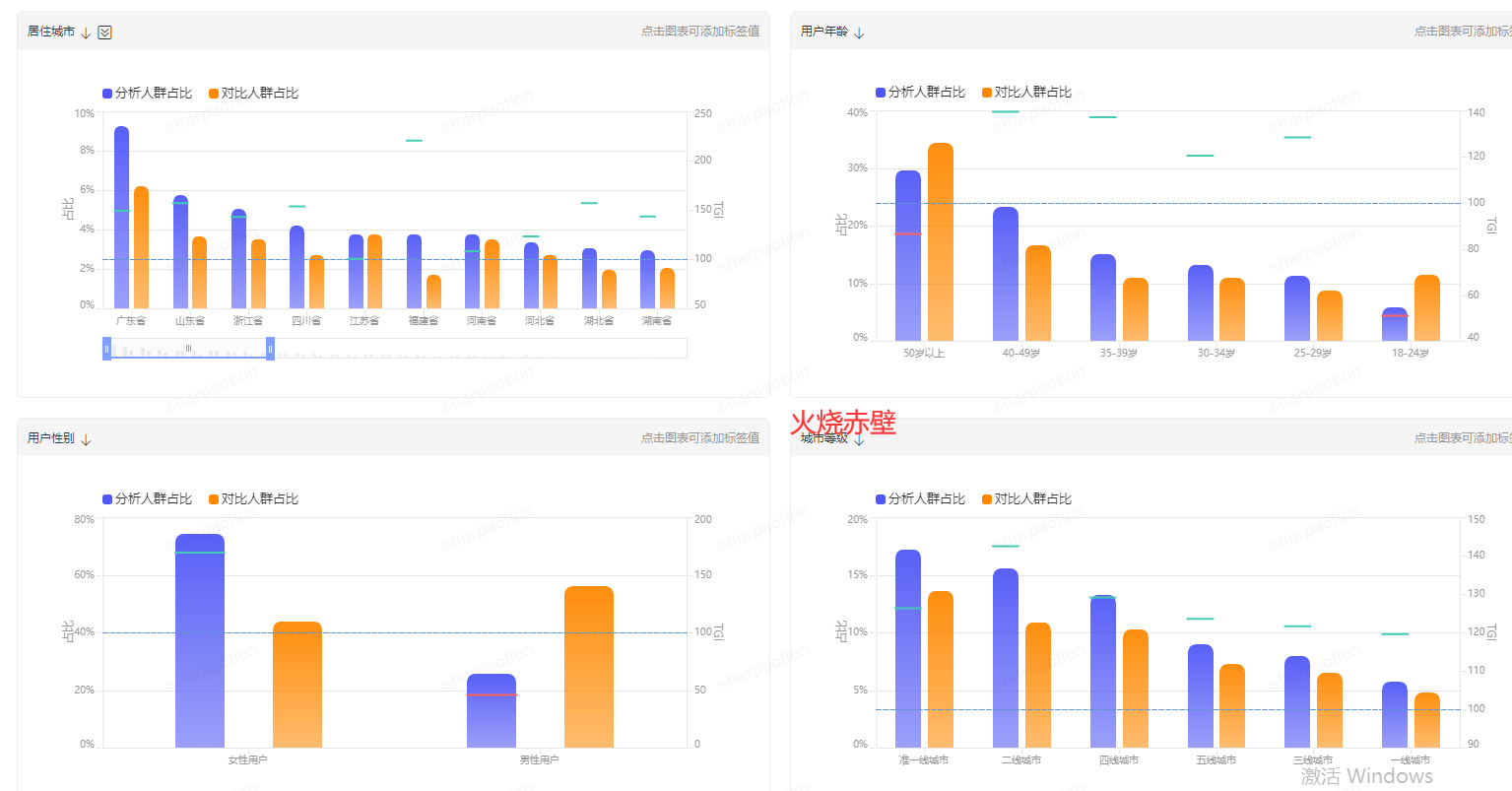Select the blue bar for 准一线城市

[x=908, y=648]
